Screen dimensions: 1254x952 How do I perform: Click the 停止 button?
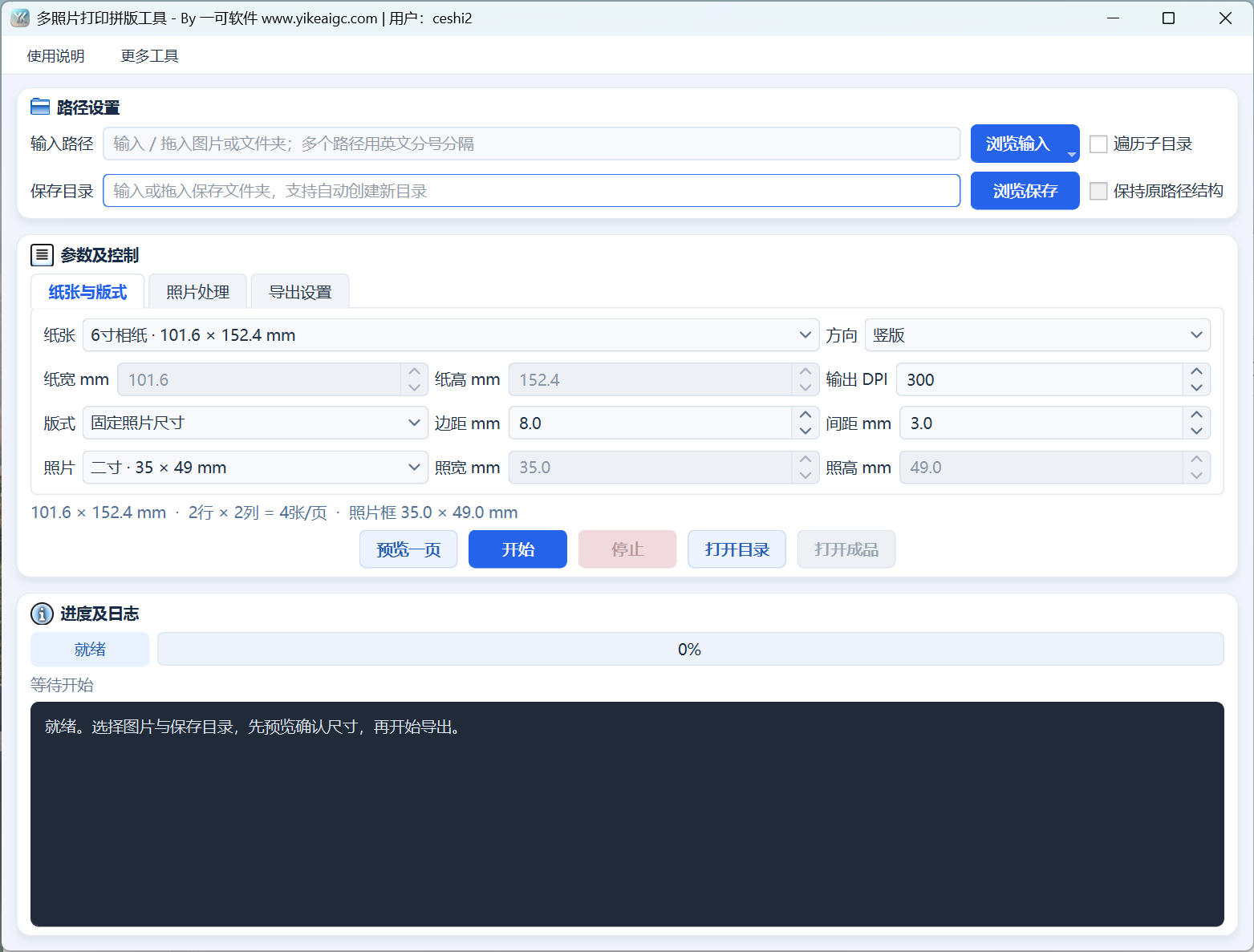[x=627, y=549]
